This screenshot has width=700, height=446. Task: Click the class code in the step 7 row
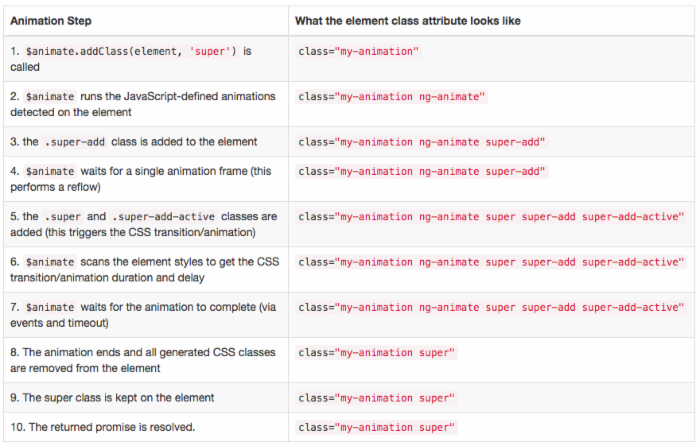coord(491,306)
